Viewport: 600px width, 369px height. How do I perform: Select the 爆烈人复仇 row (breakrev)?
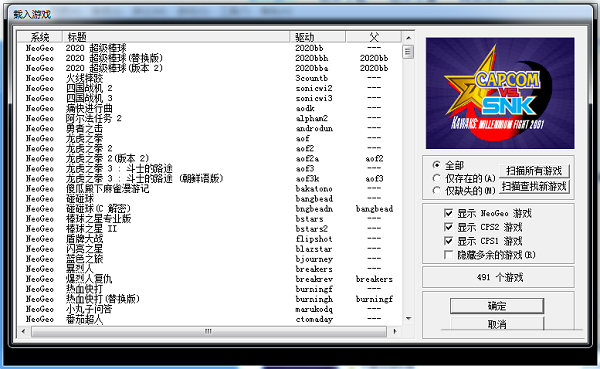click(209, 279)
